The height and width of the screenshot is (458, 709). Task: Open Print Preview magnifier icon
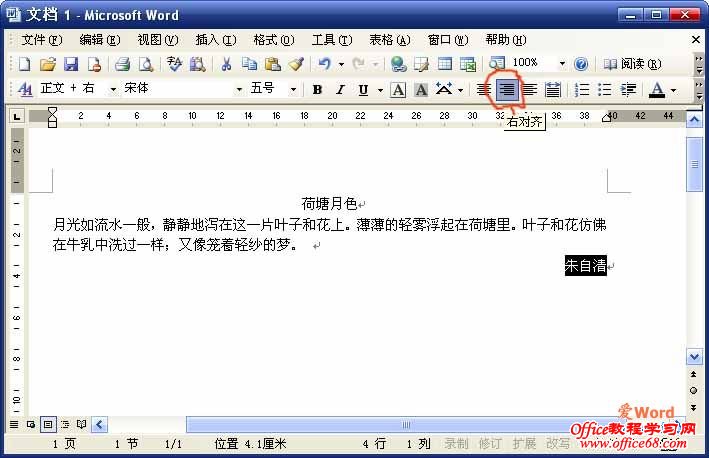146,64
